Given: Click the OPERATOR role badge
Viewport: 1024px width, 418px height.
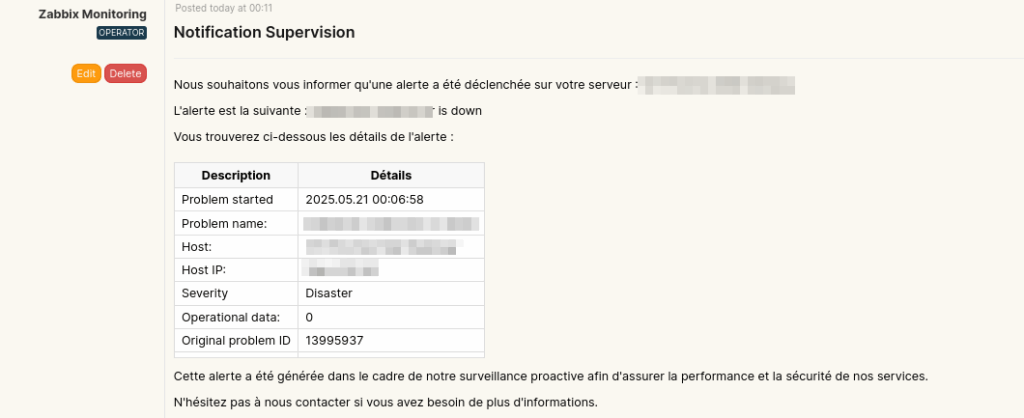Looking at the screenshot, I should [122, 32].
